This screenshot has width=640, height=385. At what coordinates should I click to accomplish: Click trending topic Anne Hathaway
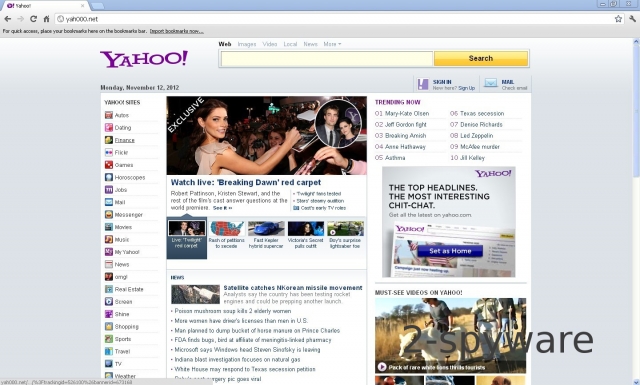point(405,147)
